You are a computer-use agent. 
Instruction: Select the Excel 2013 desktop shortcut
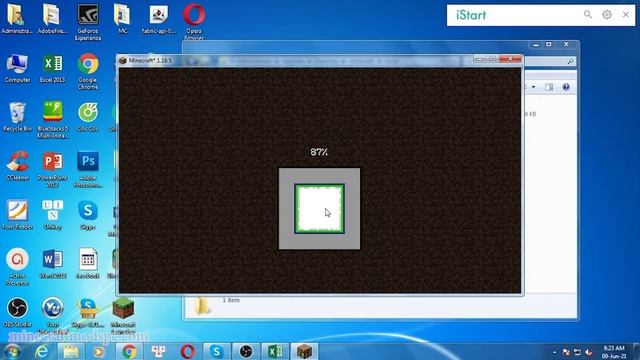pos(53,68)
